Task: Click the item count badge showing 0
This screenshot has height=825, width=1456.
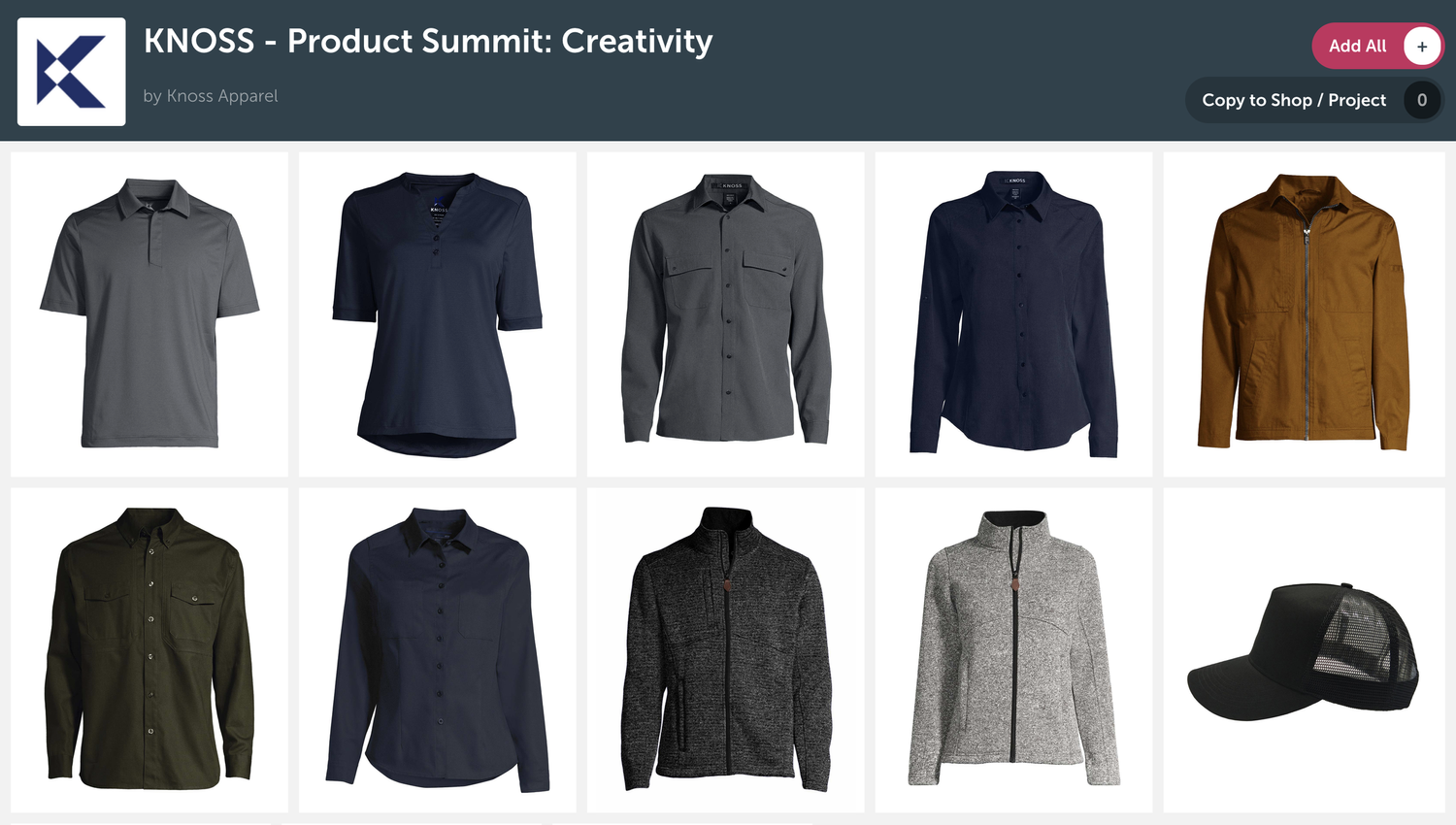Action: click(1421, 100)
